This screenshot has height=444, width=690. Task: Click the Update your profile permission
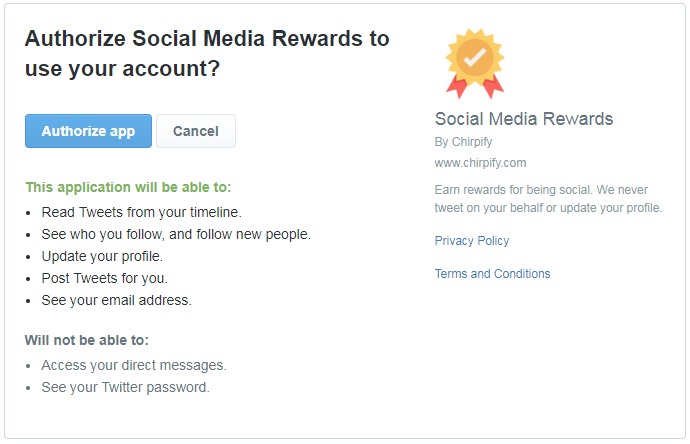click(102, 256)
